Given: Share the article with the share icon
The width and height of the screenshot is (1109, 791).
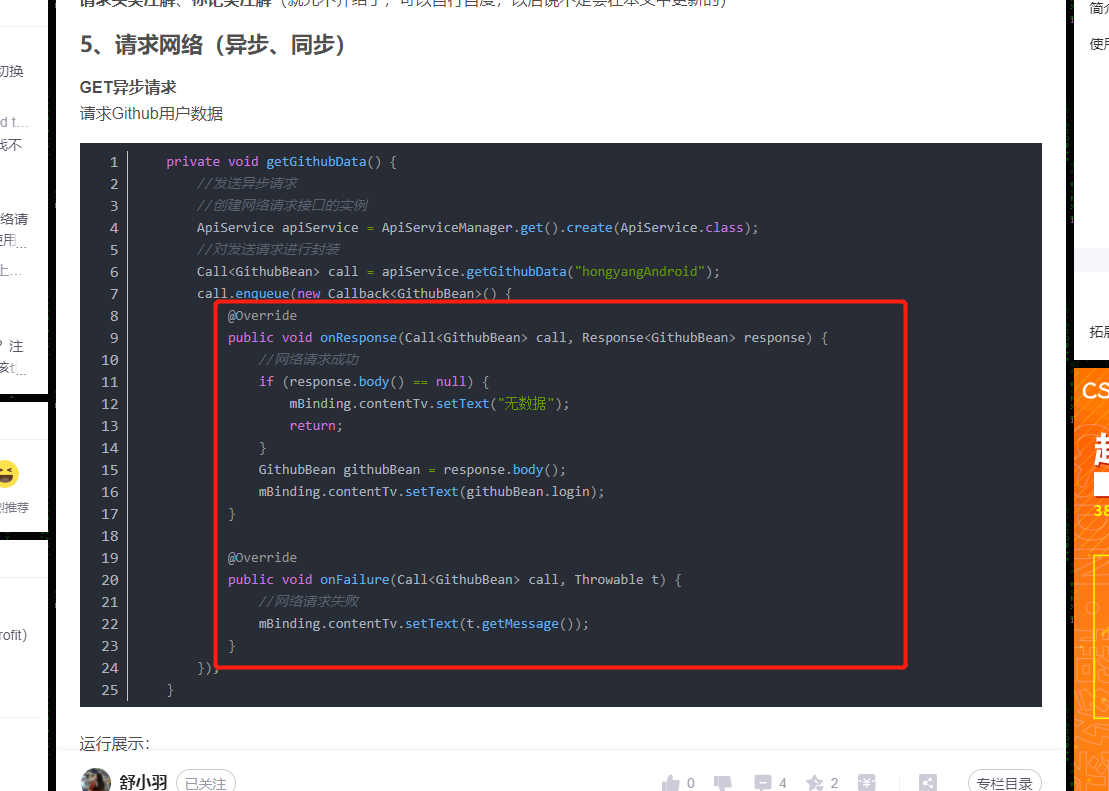Looking at the screenshot, I should click(x=927, y=782).
